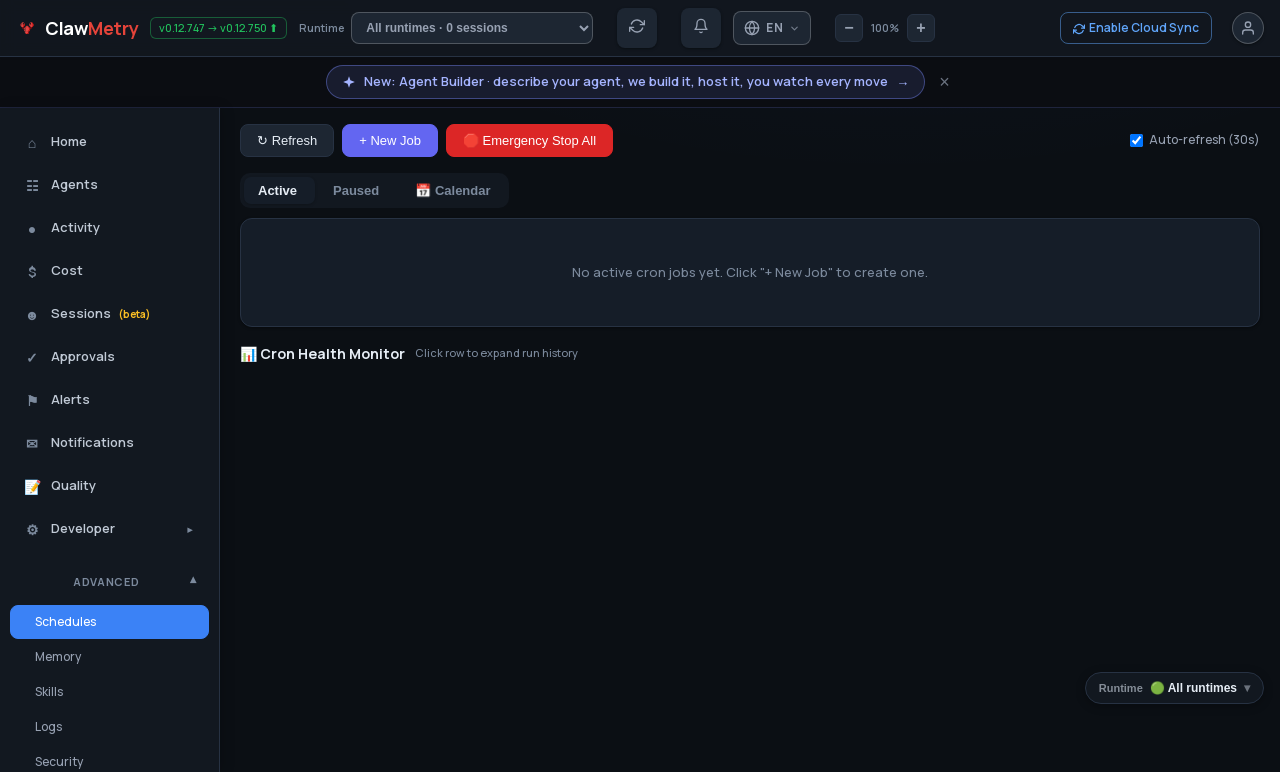Switch to the Paused tab
The width and height of the screenshot is (1280, 772).
pos(356,190)
